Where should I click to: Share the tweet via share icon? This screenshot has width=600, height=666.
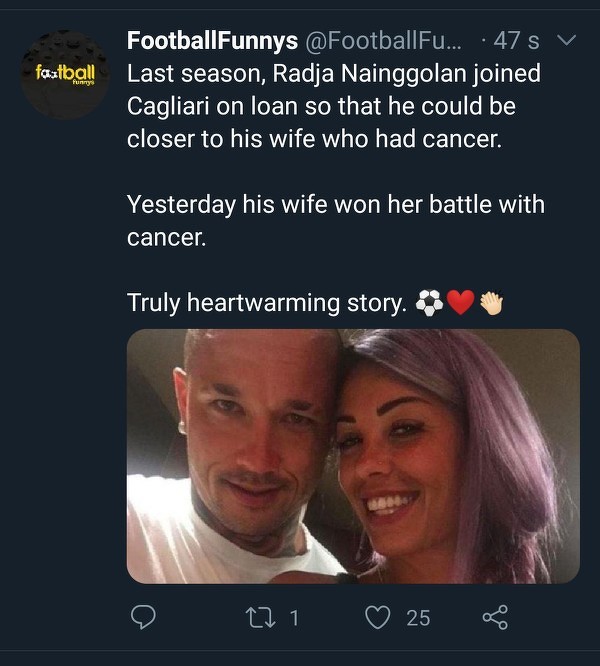click(x=495, y=618)
